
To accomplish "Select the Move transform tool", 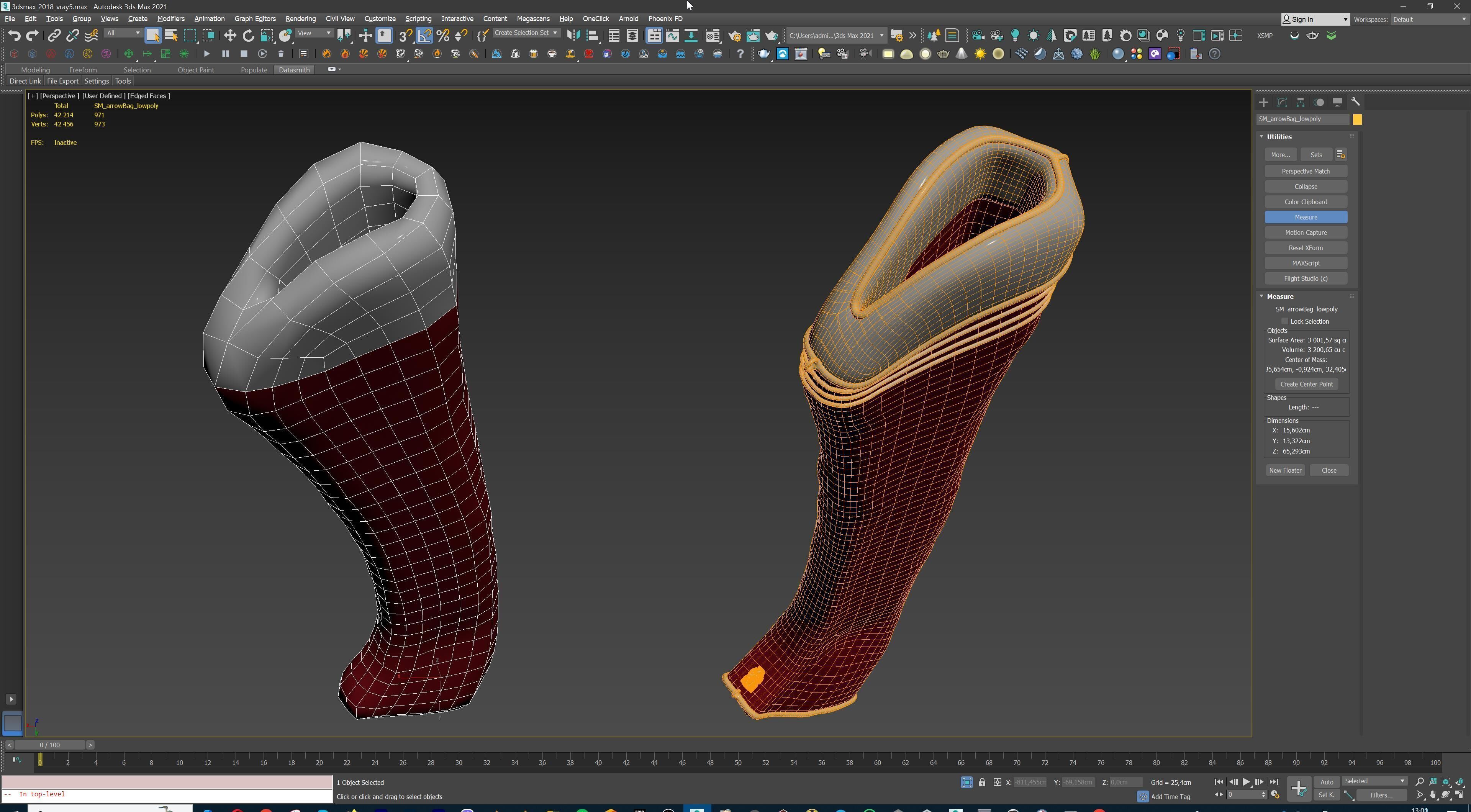I will 229,35.
